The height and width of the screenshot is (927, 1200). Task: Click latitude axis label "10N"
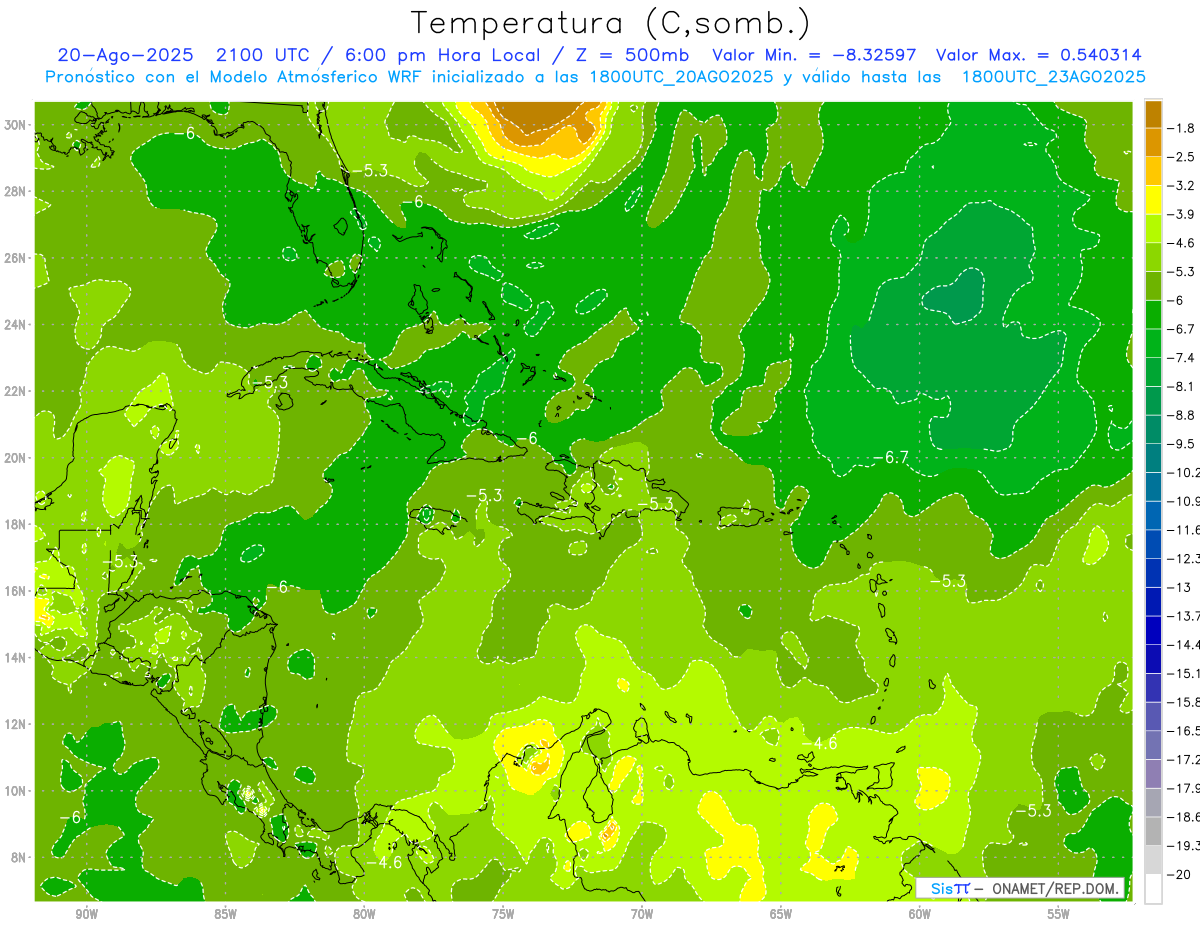coord(16,791)
